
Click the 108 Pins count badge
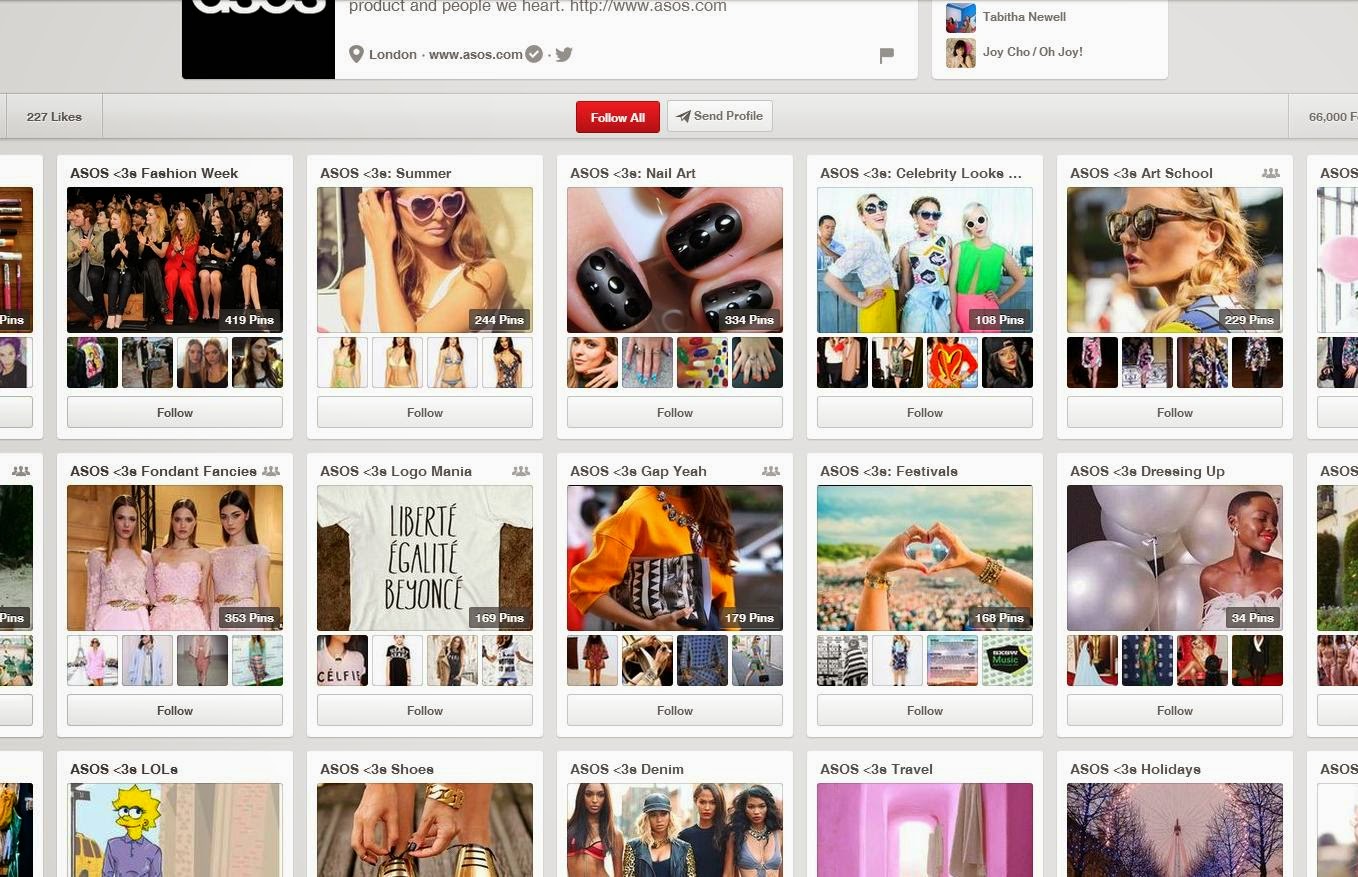pyautogui.click(x=999, y=320)
